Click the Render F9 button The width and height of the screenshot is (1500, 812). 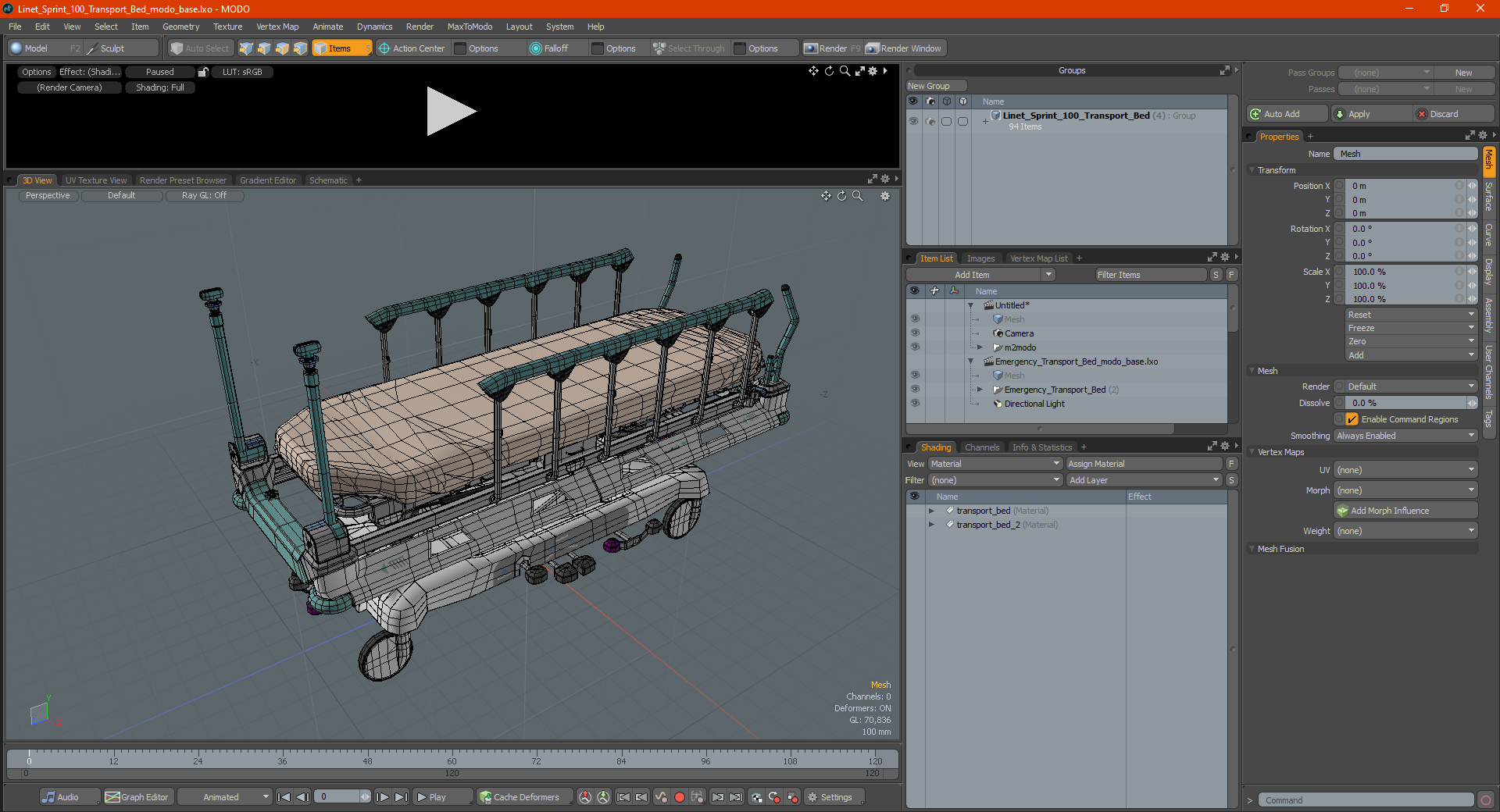[832, 48]
